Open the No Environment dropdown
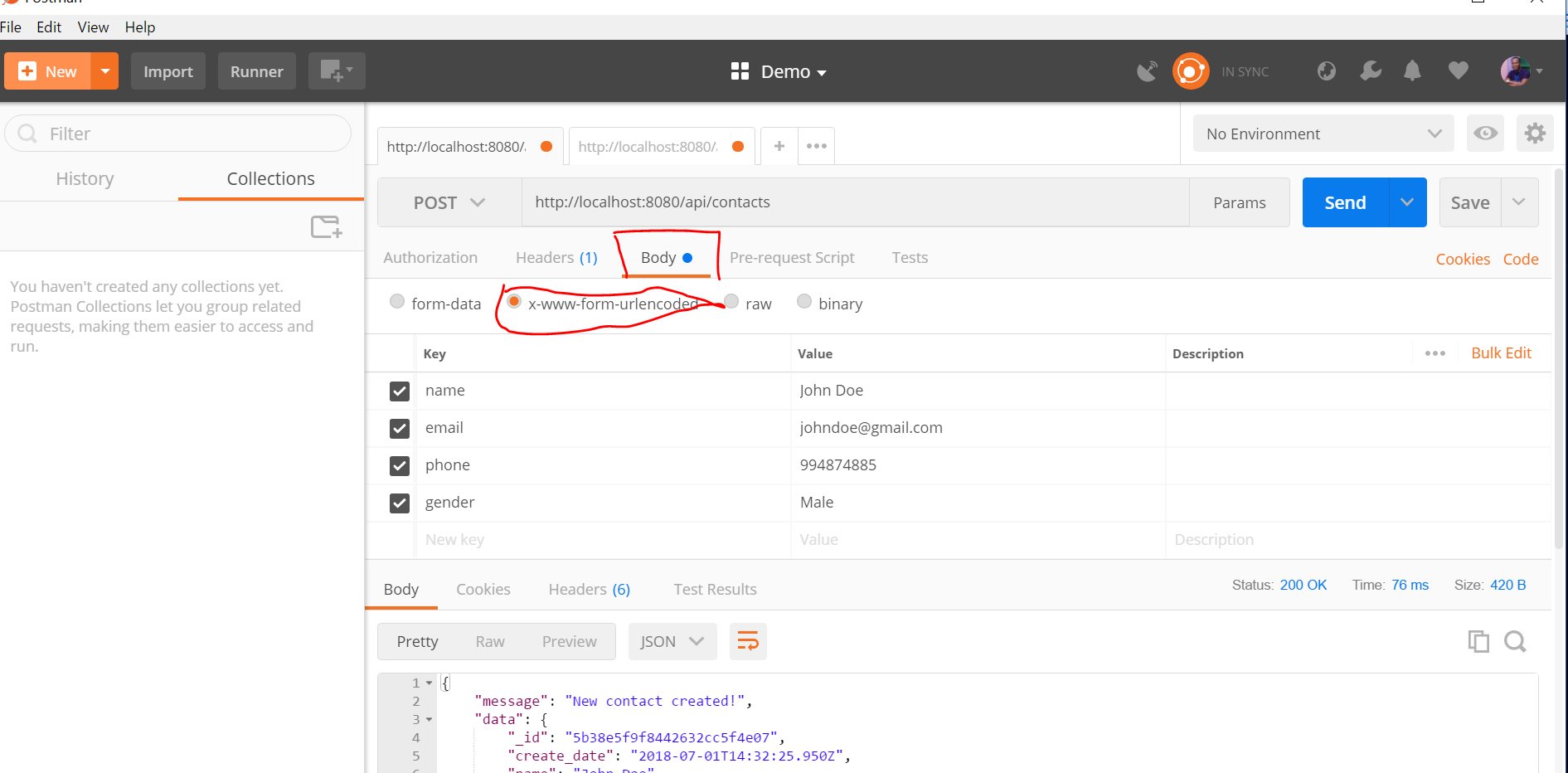1568x773 pixels. pos(1323,134)
